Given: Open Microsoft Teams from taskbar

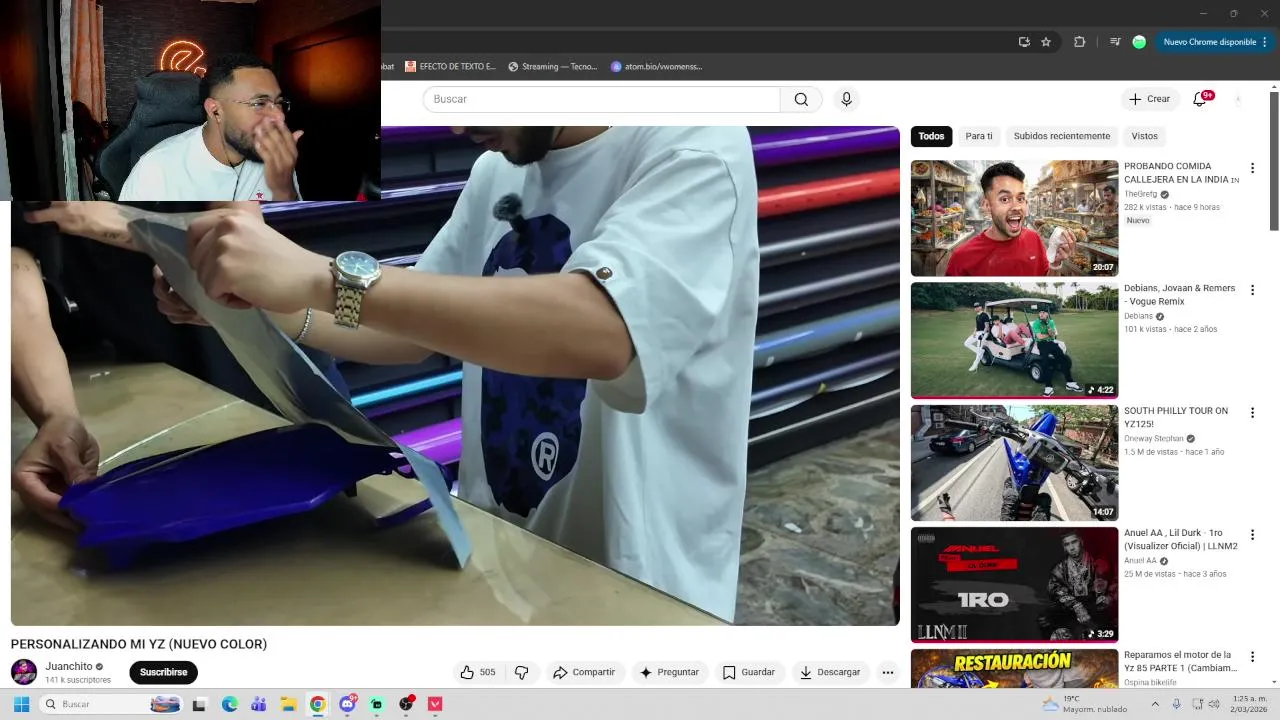Looking at the screenshot, I should click(258, 704).
